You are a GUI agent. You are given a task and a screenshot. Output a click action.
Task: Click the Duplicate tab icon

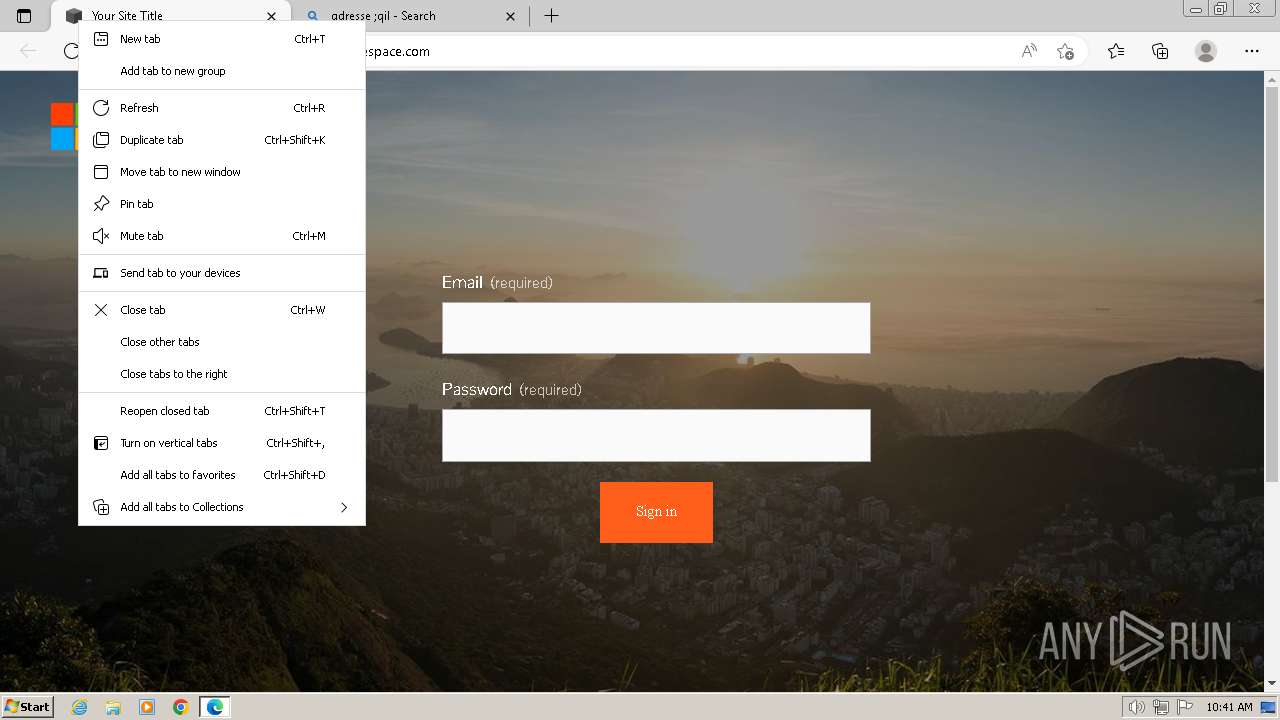(101, 140)
